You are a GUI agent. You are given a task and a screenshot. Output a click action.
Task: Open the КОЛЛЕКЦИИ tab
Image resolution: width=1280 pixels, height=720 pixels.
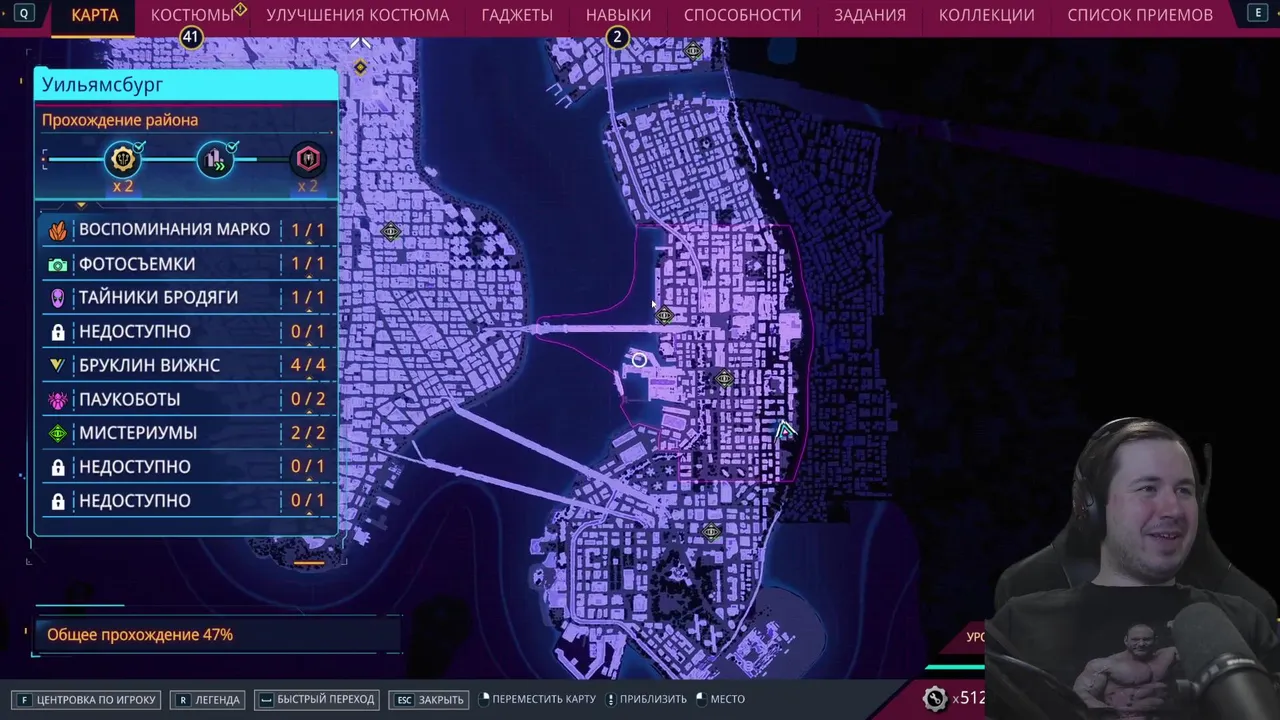pyautogui.click(x=986, y=15)
